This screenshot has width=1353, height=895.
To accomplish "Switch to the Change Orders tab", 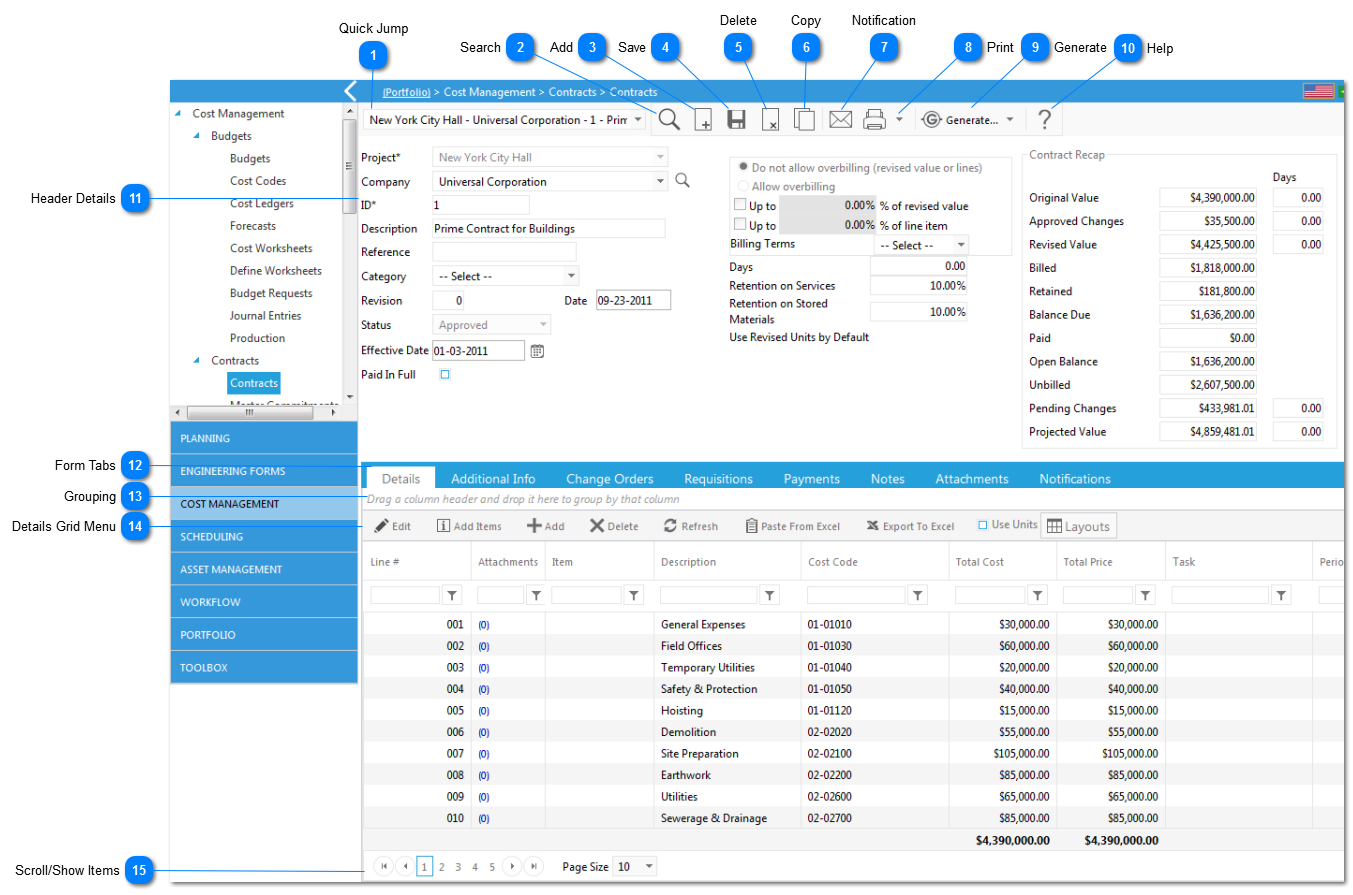I will [610, 479].
